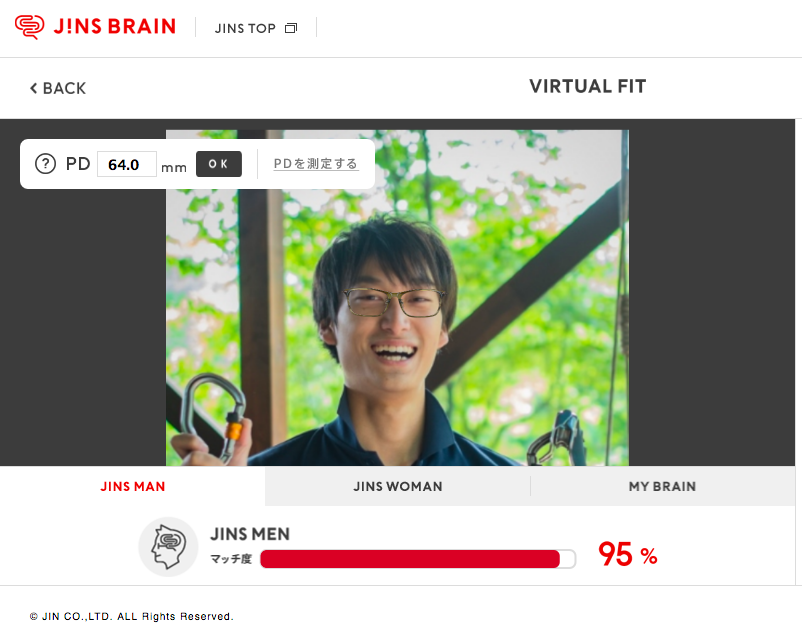
Task: Confirm PD with the OK button
Action: [x=219, y=164]
